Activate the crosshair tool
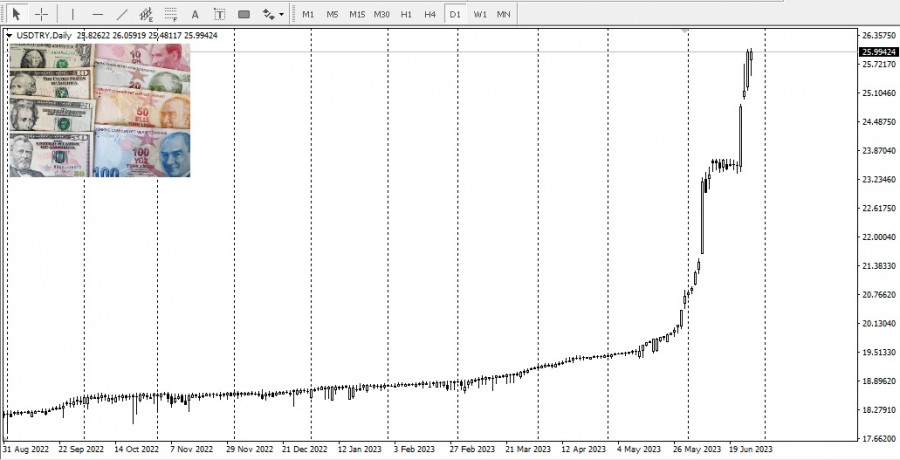Viewport: 900px width, 460px height. pyautogui.click(x=42, y=14)
